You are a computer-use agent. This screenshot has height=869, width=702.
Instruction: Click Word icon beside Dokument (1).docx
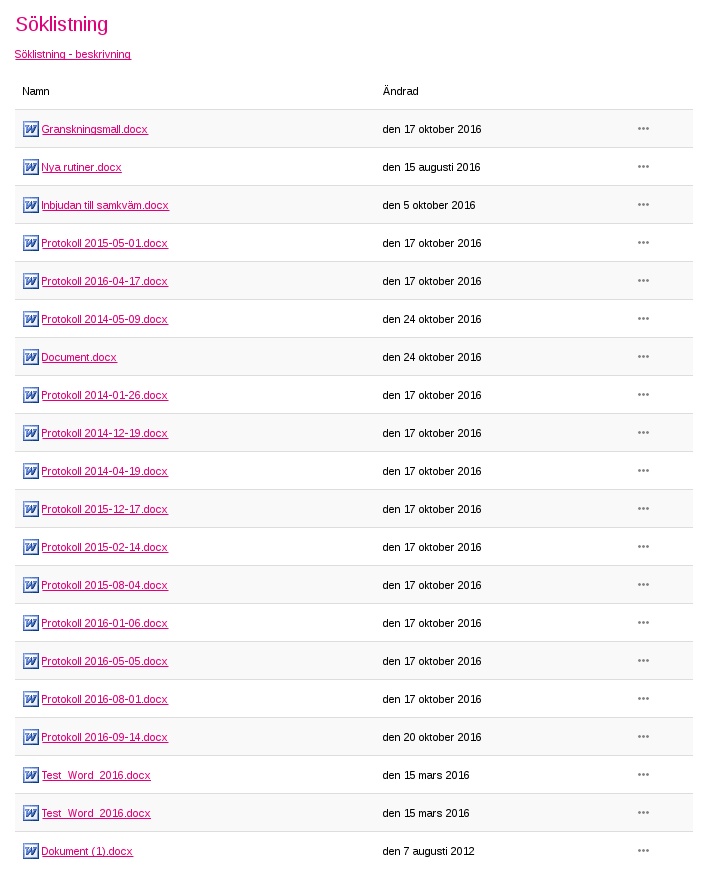(30, 851)
